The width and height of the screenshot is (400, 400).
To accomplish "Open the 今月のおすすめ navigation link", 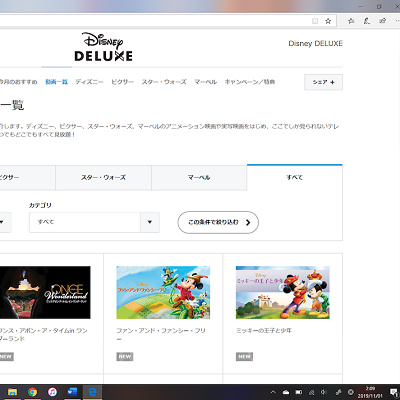I will pos(18,82).
